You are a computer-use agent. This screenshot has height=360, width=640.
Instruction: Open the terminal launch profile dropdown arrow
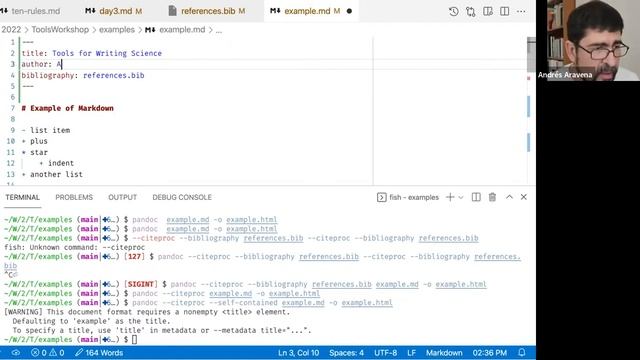click(461, 198)
